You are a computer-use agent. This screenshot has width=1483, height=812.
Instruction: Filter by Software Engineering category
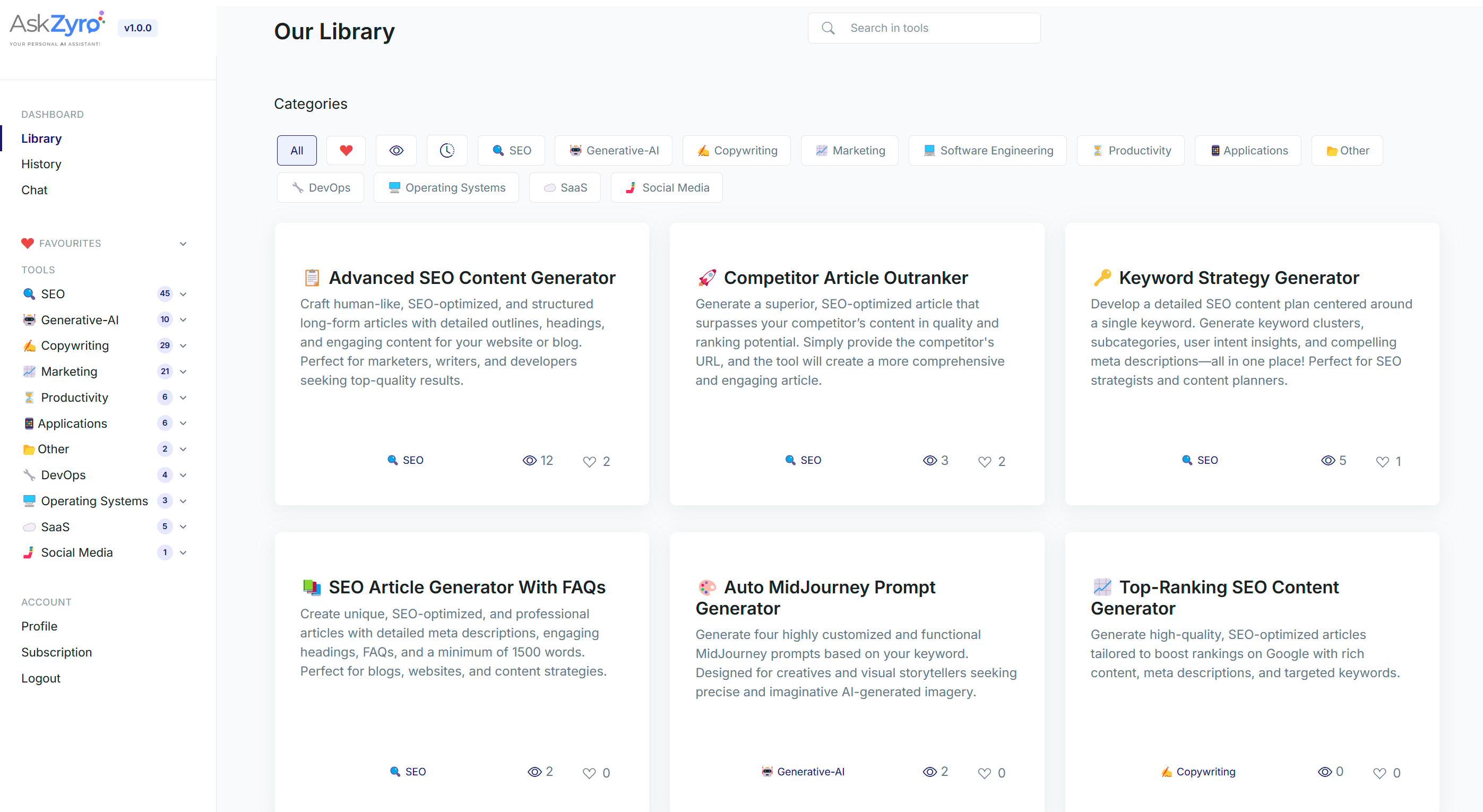point(987,150)
